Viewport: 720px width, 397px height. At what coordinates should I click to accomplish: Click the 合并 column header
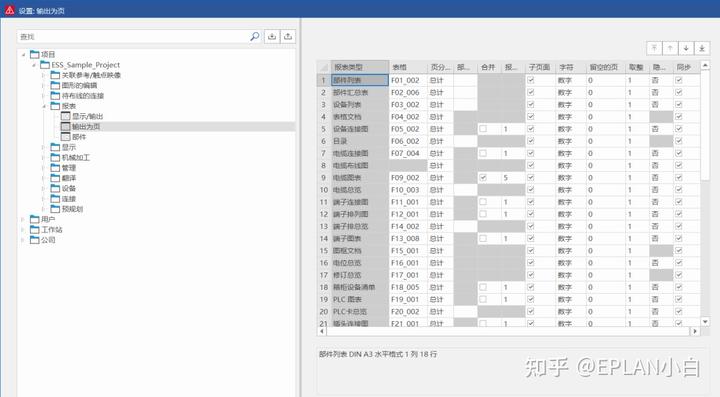(489, 67)
